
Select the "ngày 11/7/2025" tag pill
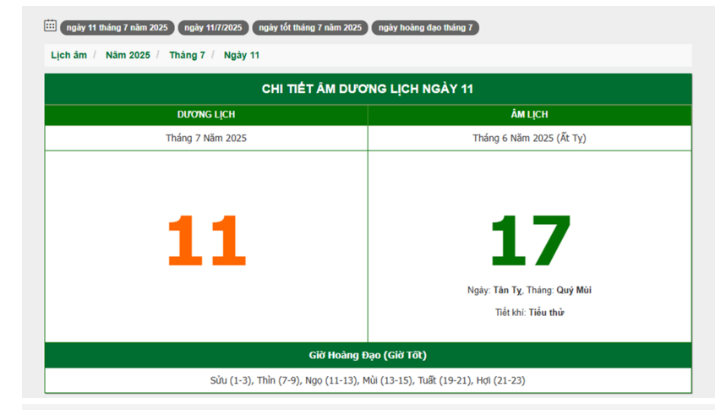(212, 28)
